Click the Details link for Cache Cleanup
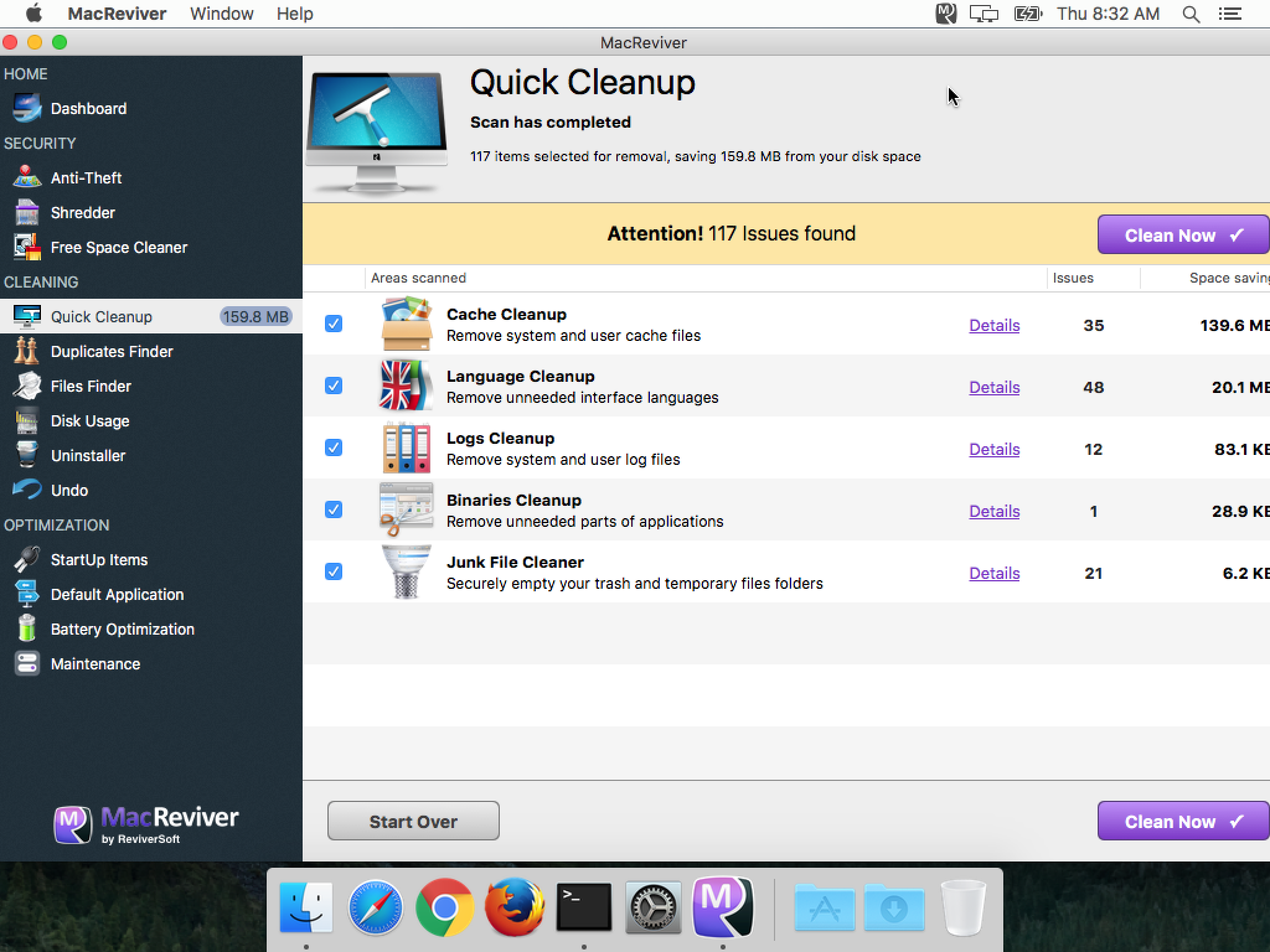 click(x=994, y=325)
